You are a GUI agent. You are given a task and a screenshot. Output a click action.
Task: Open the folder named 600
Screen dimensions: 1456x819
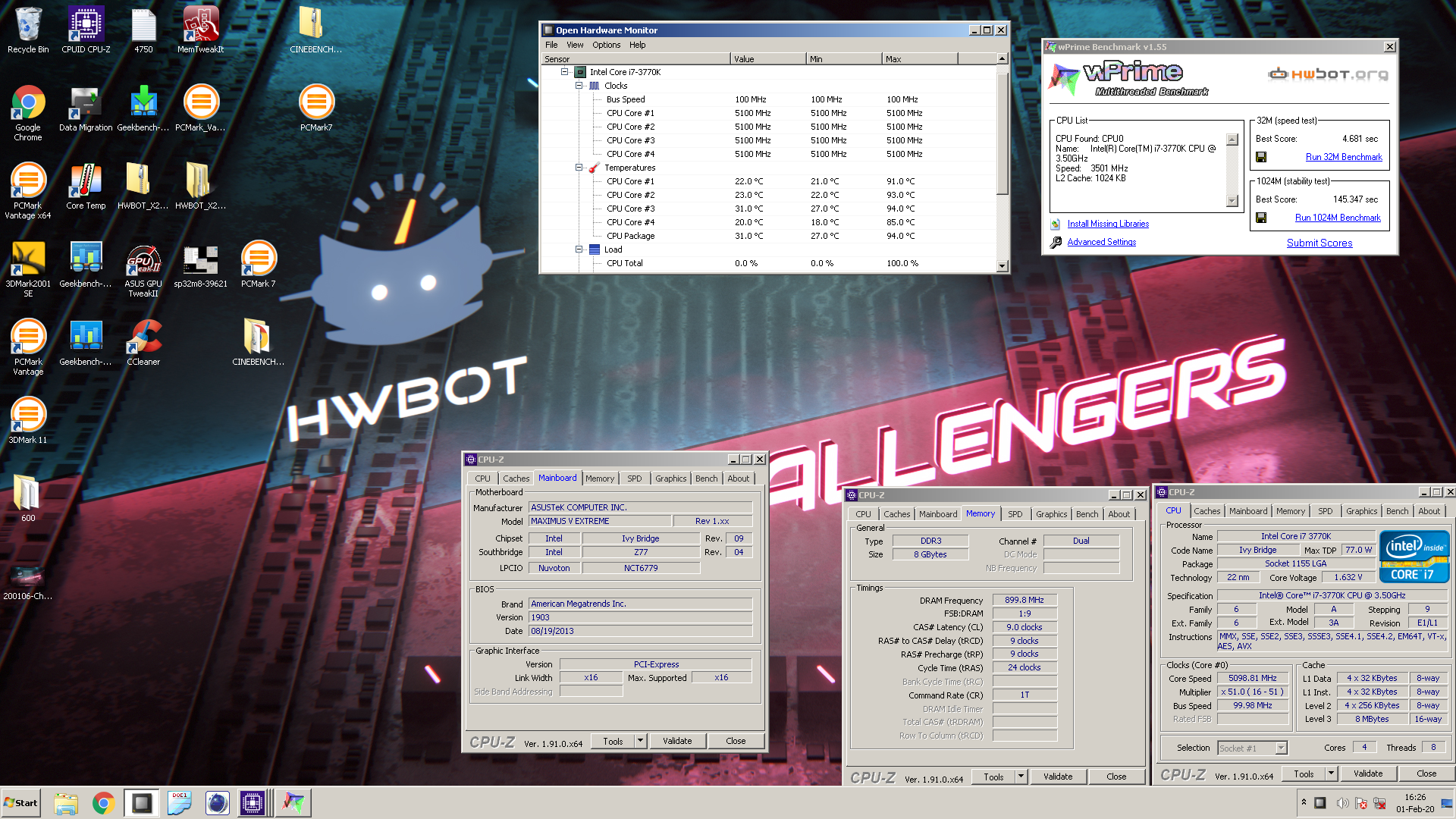pyautogui.click(x=28, y=498)
